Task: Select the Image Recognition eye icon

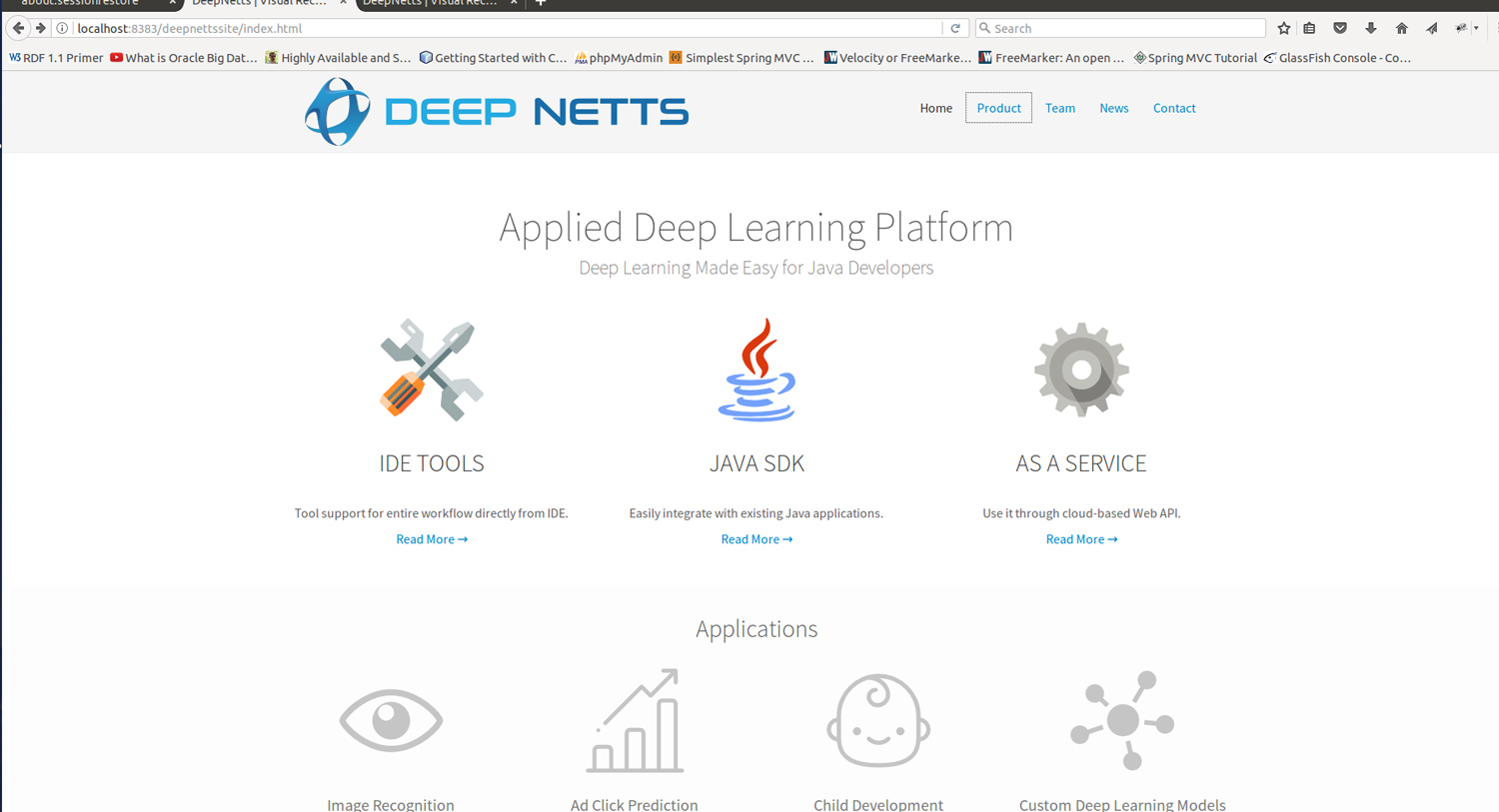Action: click(x=391, y=720)
